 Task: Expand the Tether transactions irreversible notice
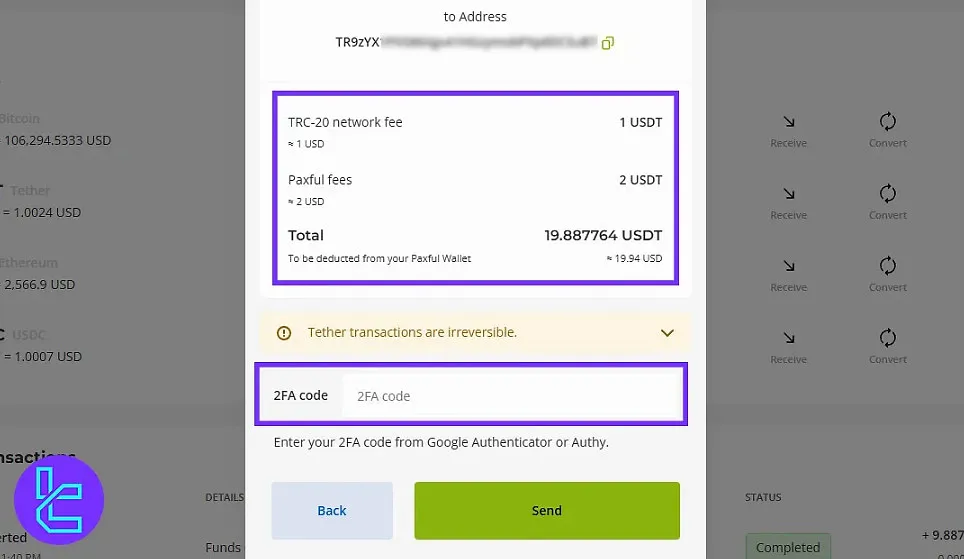pyautogui.click(x=667, y=333)
